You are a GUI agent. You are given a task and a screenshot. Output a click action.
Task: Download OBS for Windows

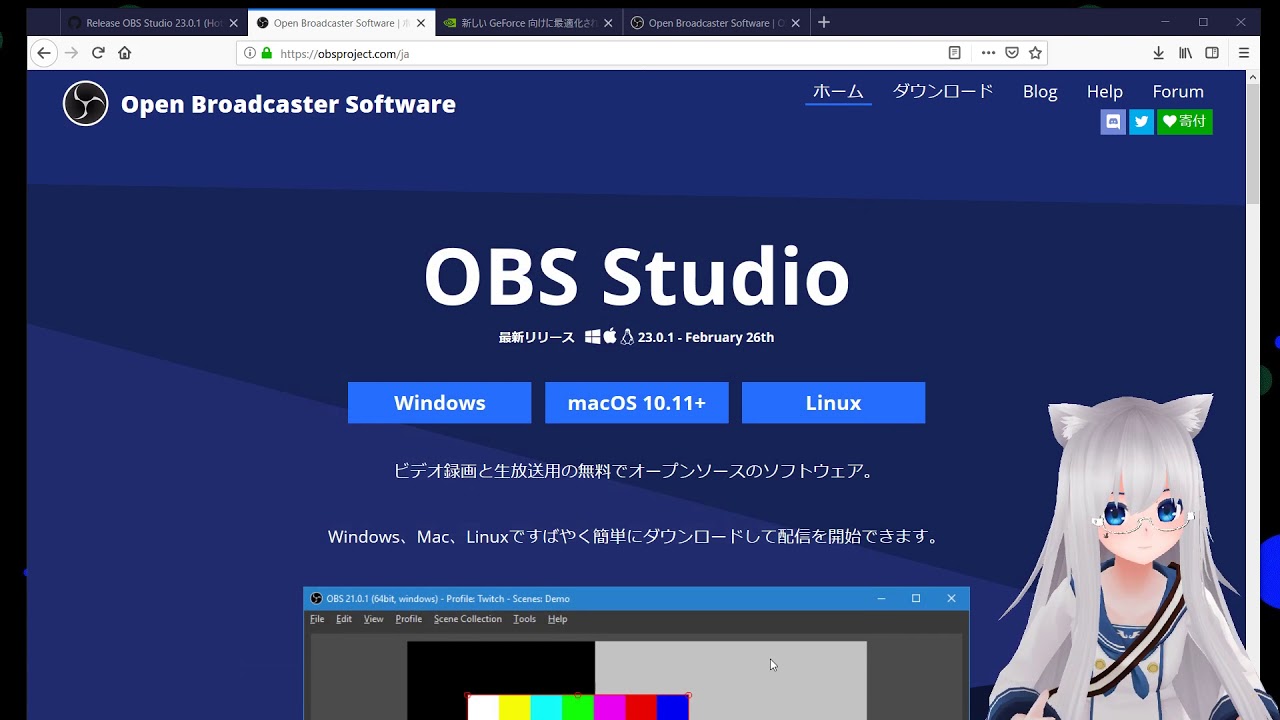click(439, 403)
